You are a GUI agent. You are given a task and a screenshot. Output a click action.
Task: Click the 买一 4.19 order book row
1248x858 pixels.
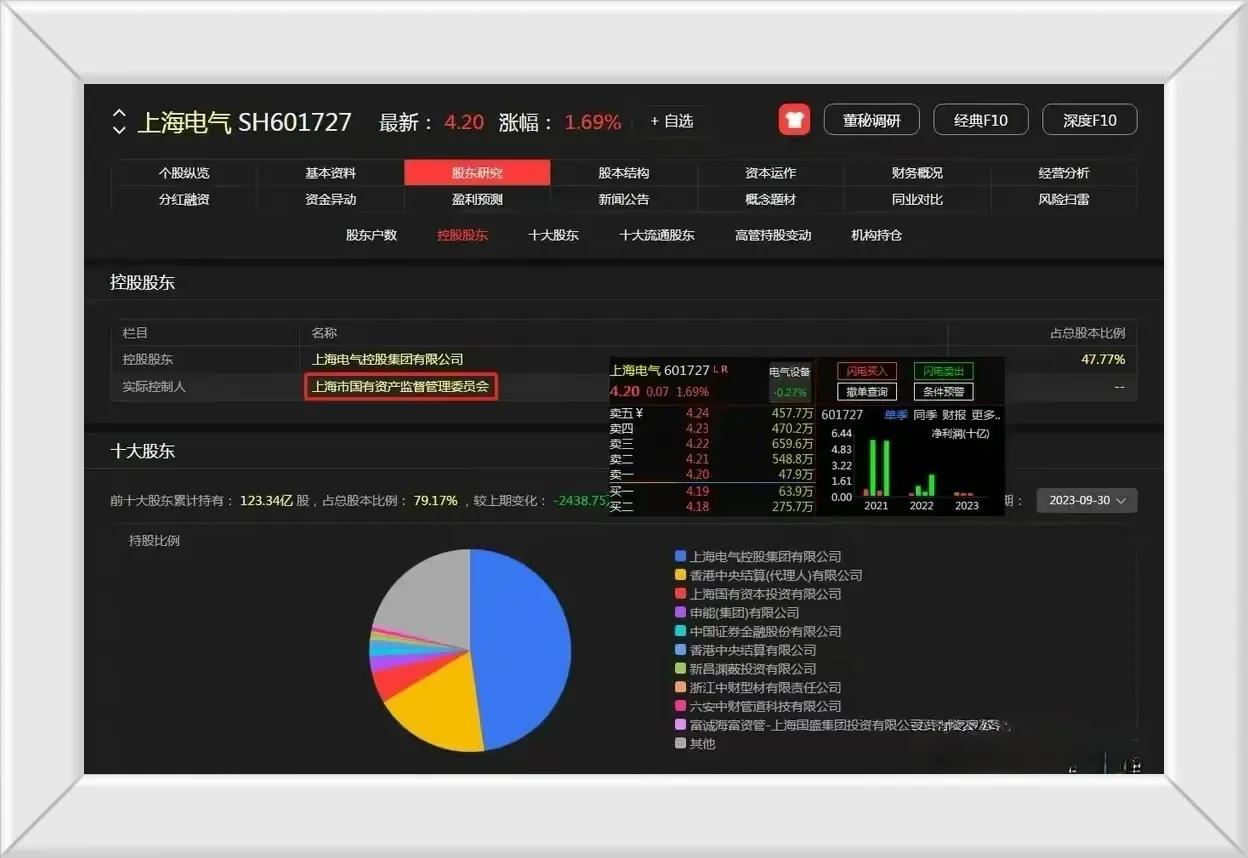point(711,491)
